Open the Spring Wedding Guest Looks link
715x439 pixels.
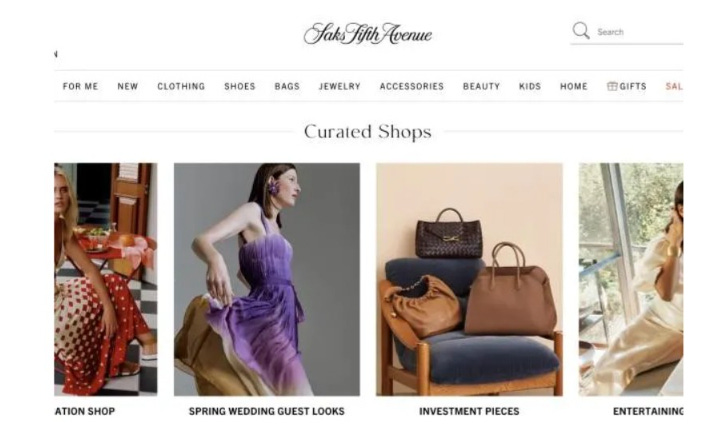pos(267,411)
